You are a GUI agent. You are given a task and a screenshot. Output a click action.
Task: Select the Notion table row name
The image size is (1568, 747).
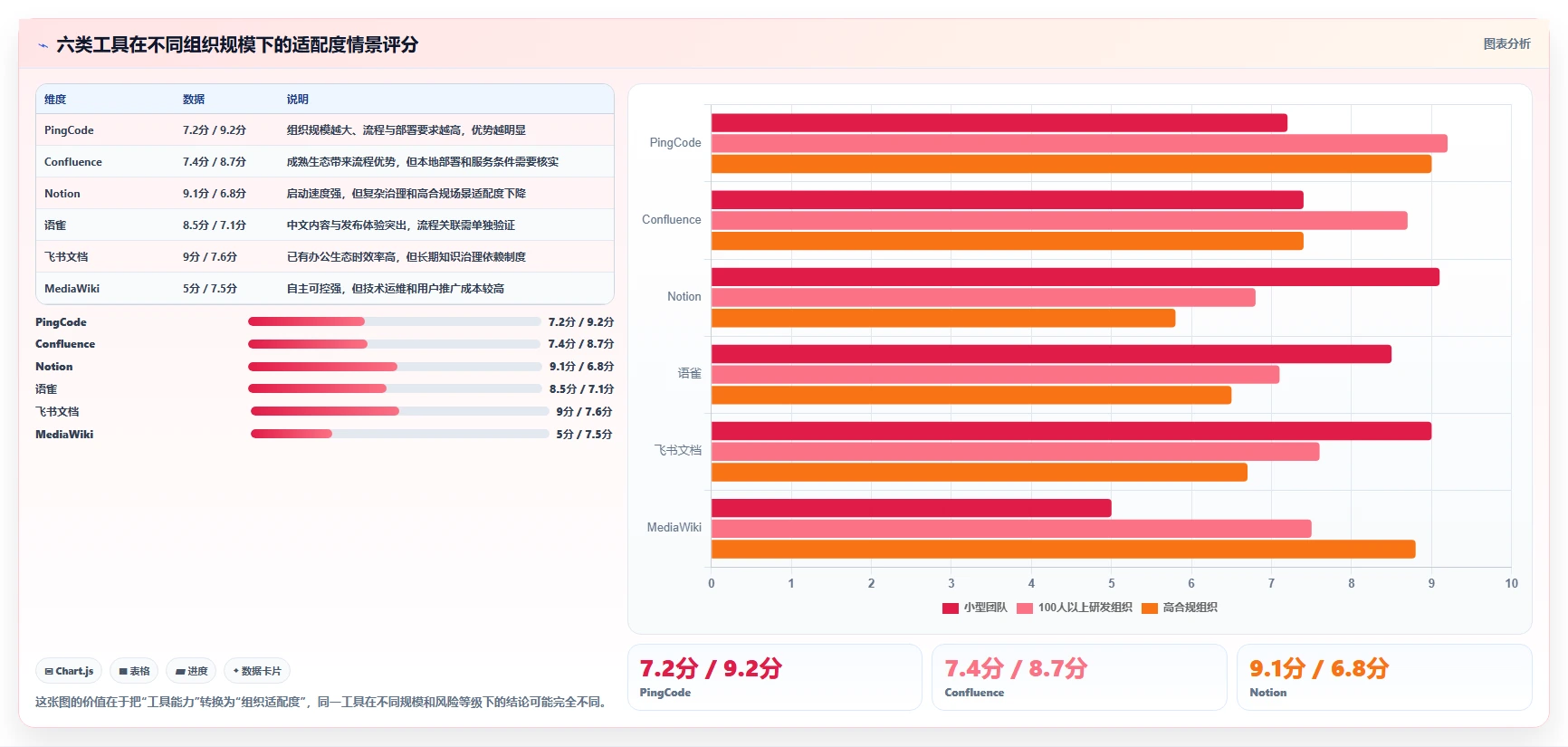pos(62,194)
